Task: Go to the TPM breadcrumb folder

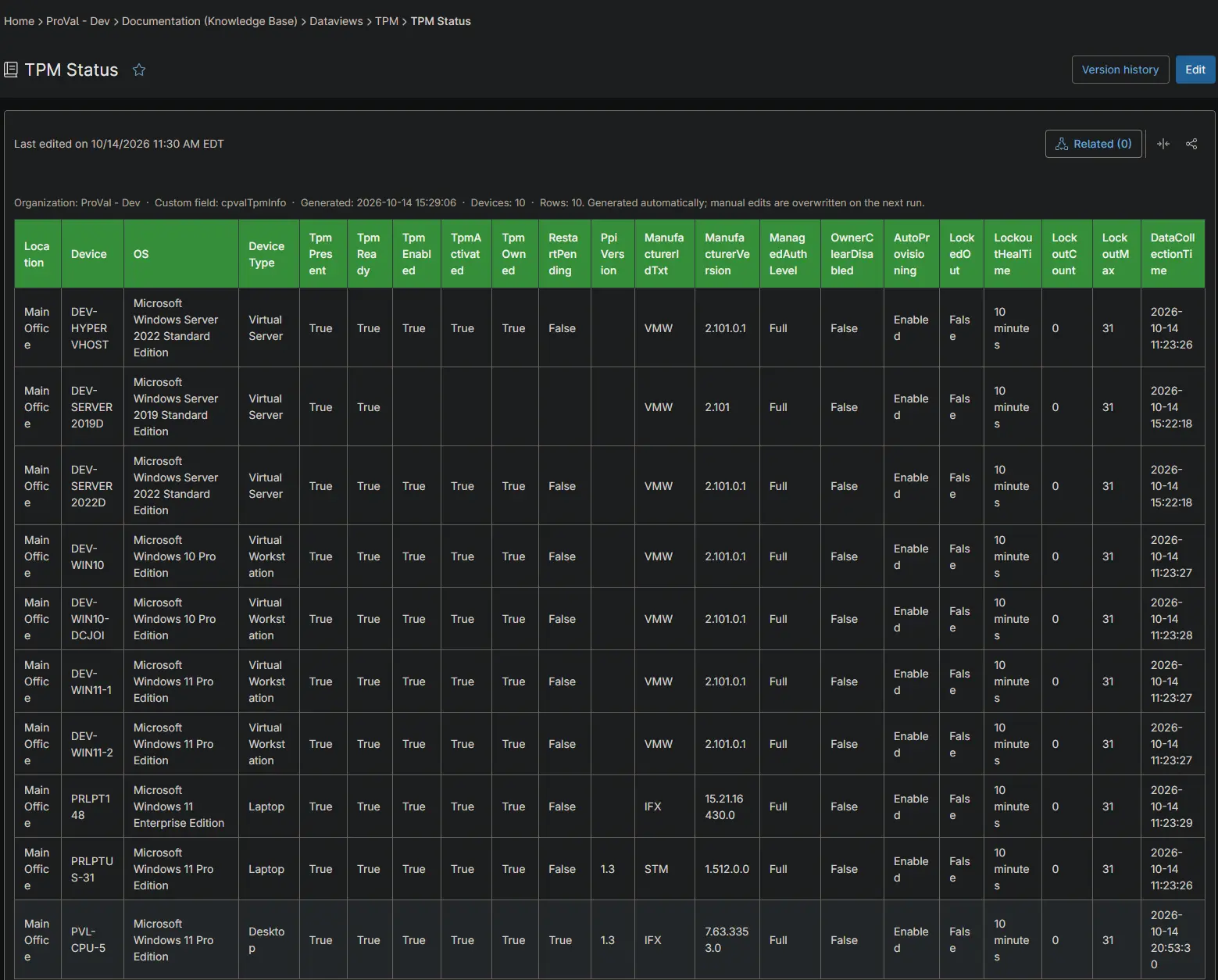Action: pos(387,21)
